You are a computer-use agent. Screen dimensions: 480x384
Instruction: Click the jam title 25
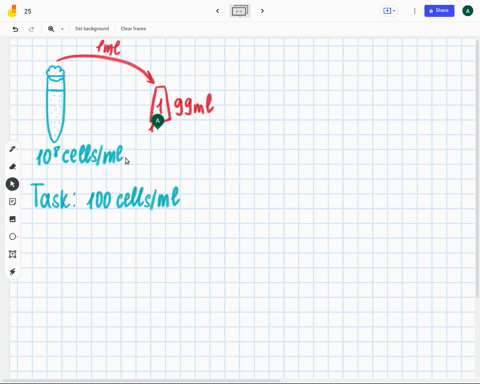28,11
